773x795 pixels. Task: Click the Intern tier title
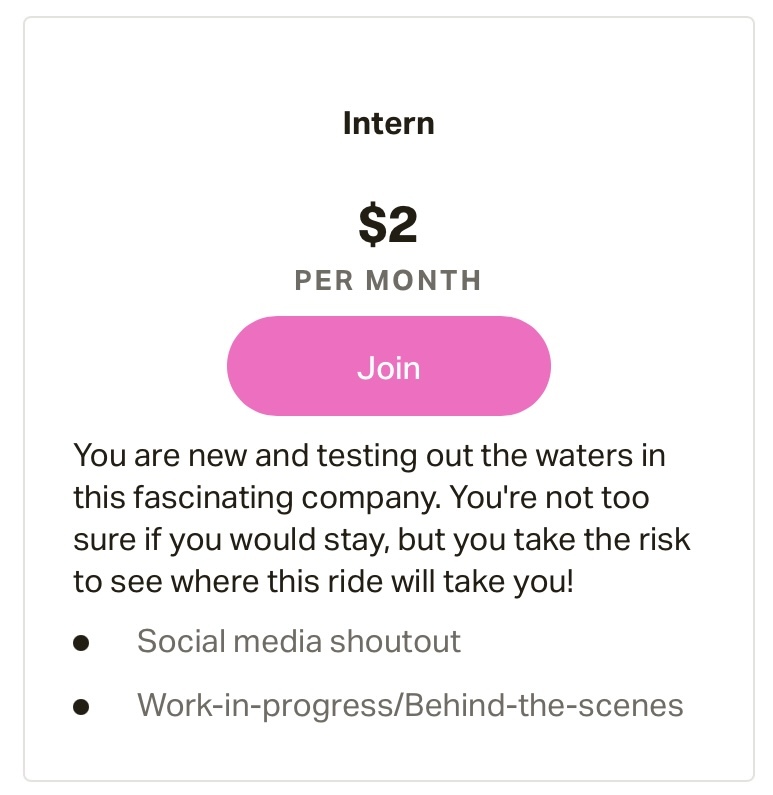[388, 124]
